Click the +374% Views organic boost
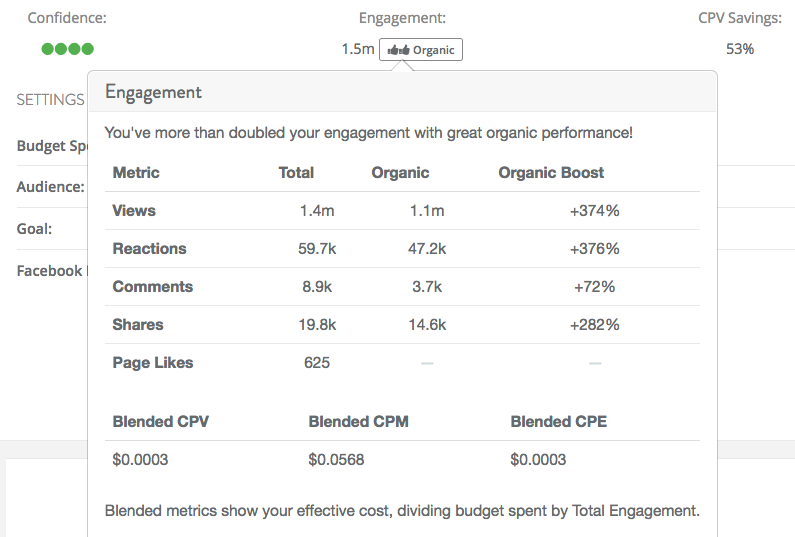The width and height of the screenshot is (795, 537). 595,210
